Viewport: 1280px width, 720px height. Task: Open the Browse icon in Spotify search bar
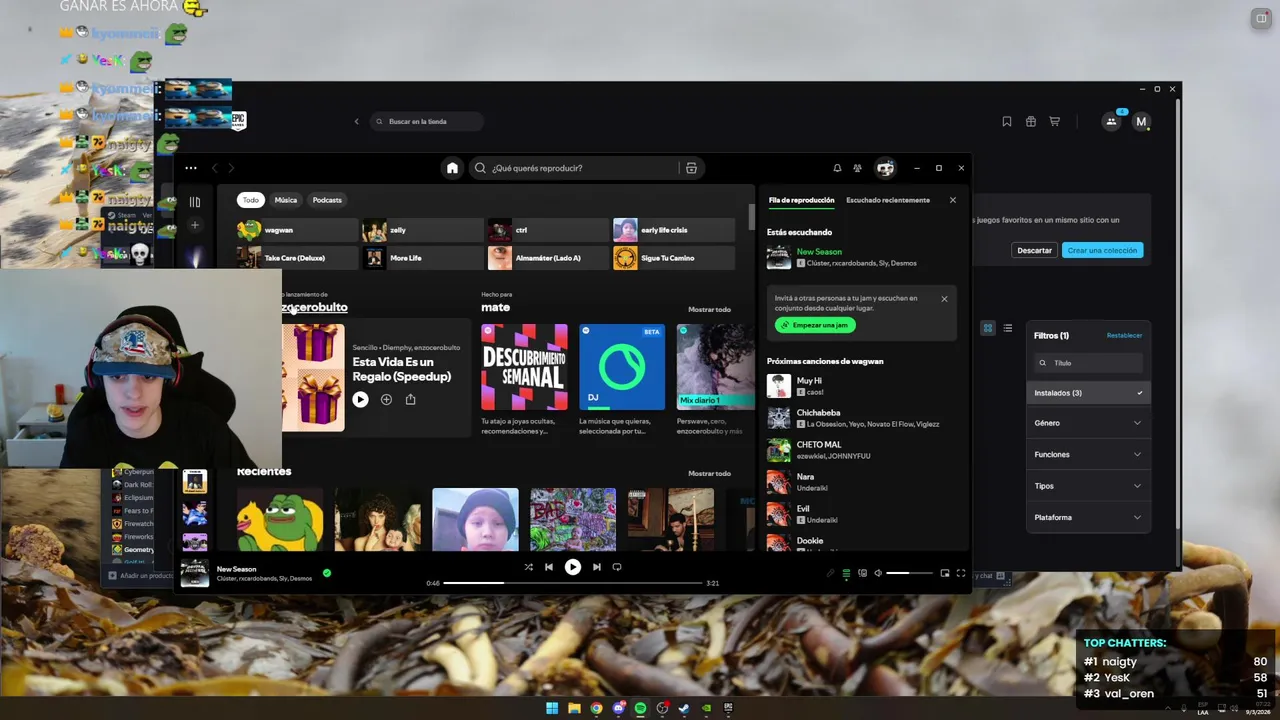(691, 168)
